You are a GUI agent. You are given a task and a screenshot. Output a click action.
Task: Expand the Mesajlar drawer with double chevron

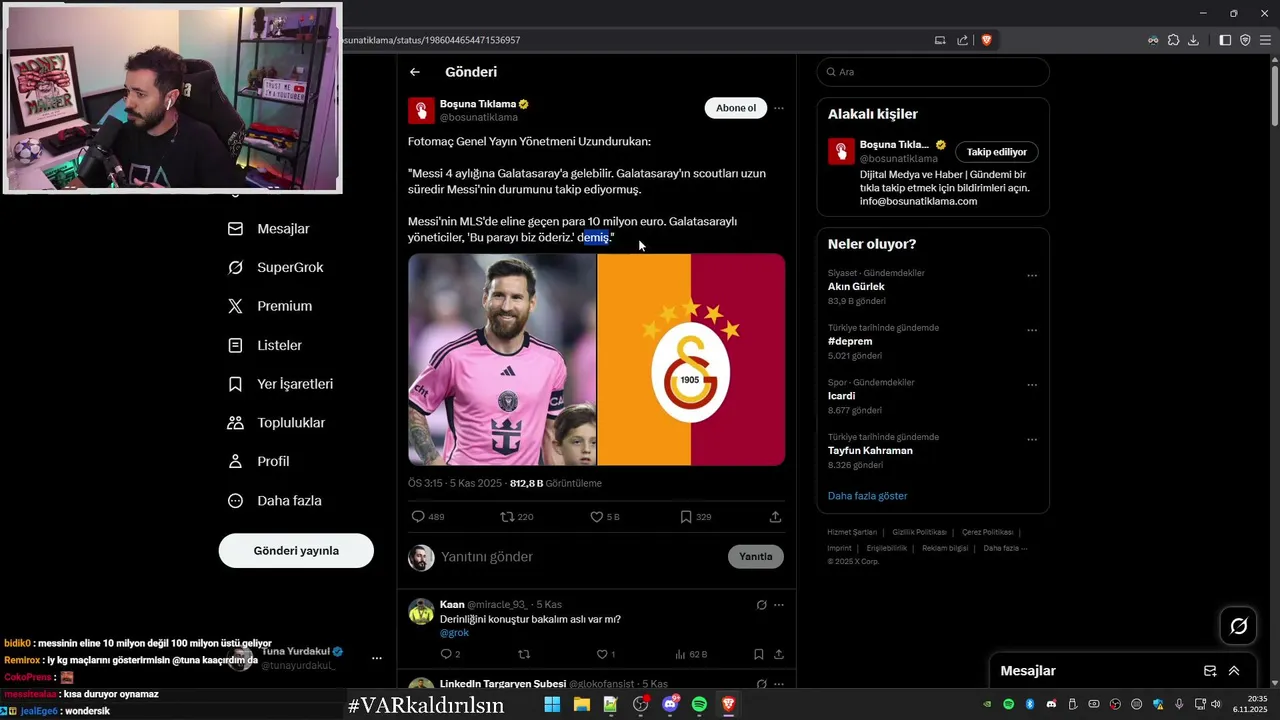pyautogui.click(x=1234, y=671)
